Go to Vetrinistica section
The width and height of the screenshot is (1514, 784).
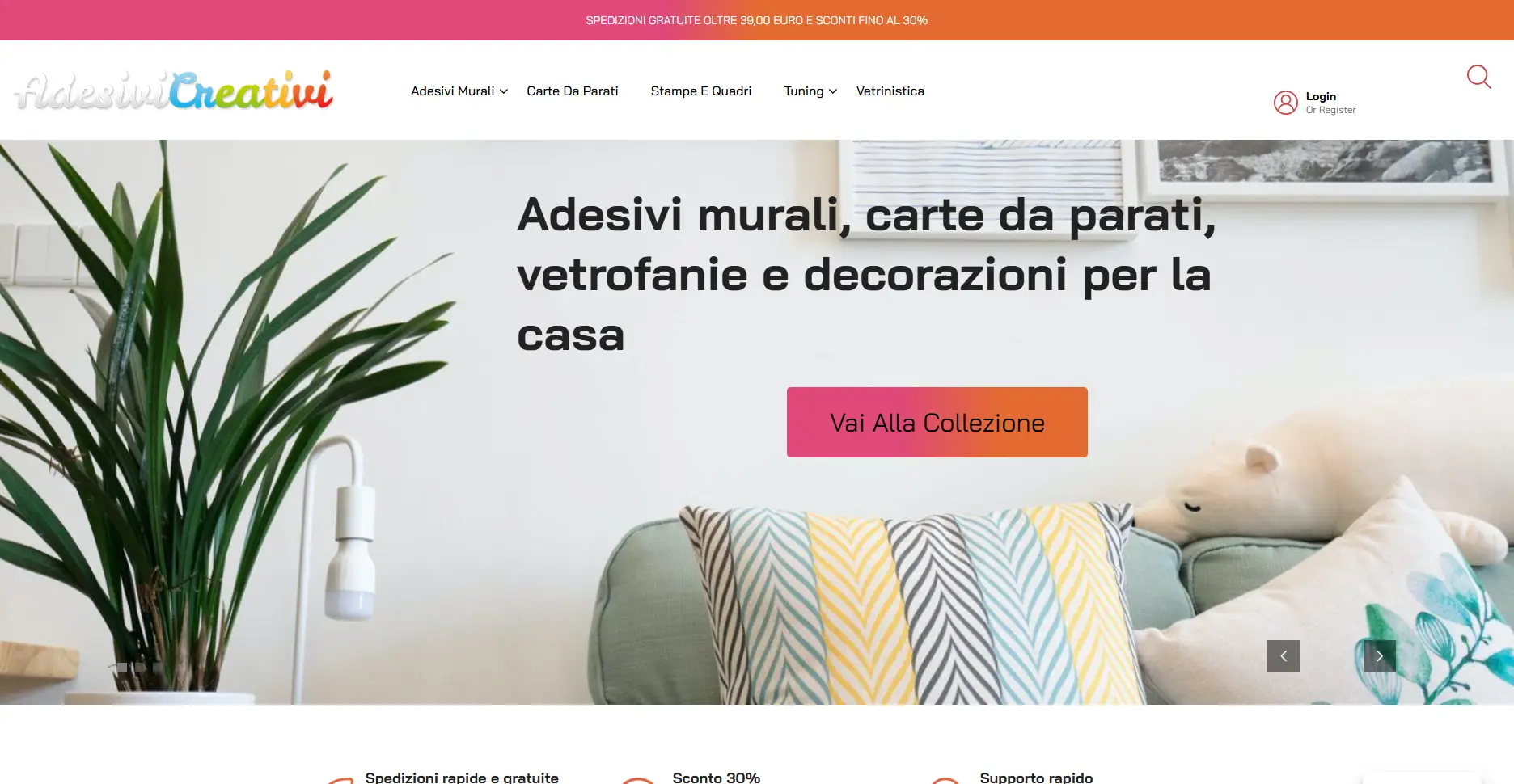pyautogui.click(x=890, y=91)
